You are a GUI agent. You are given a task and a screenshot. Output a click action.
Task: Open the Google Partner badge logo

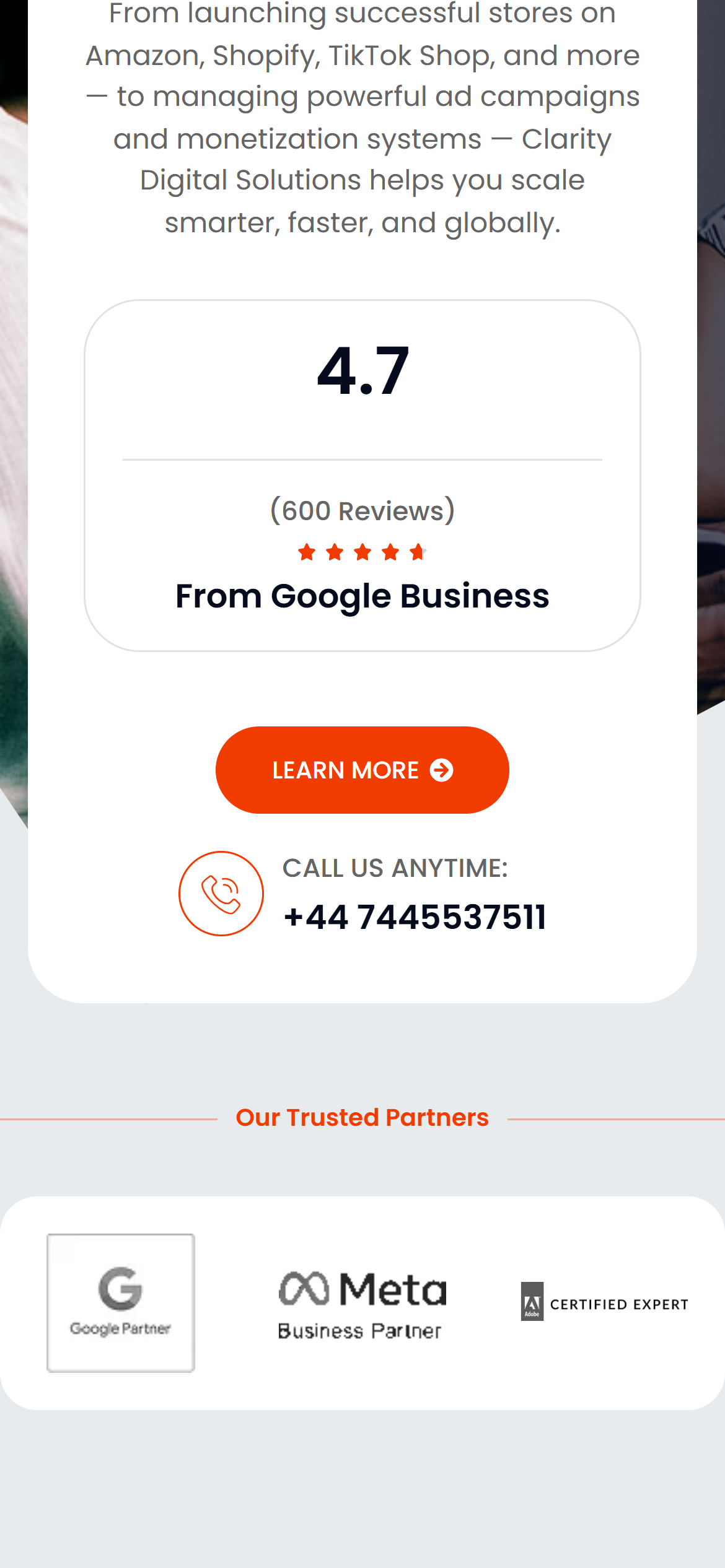click(x=121, y=1303)
